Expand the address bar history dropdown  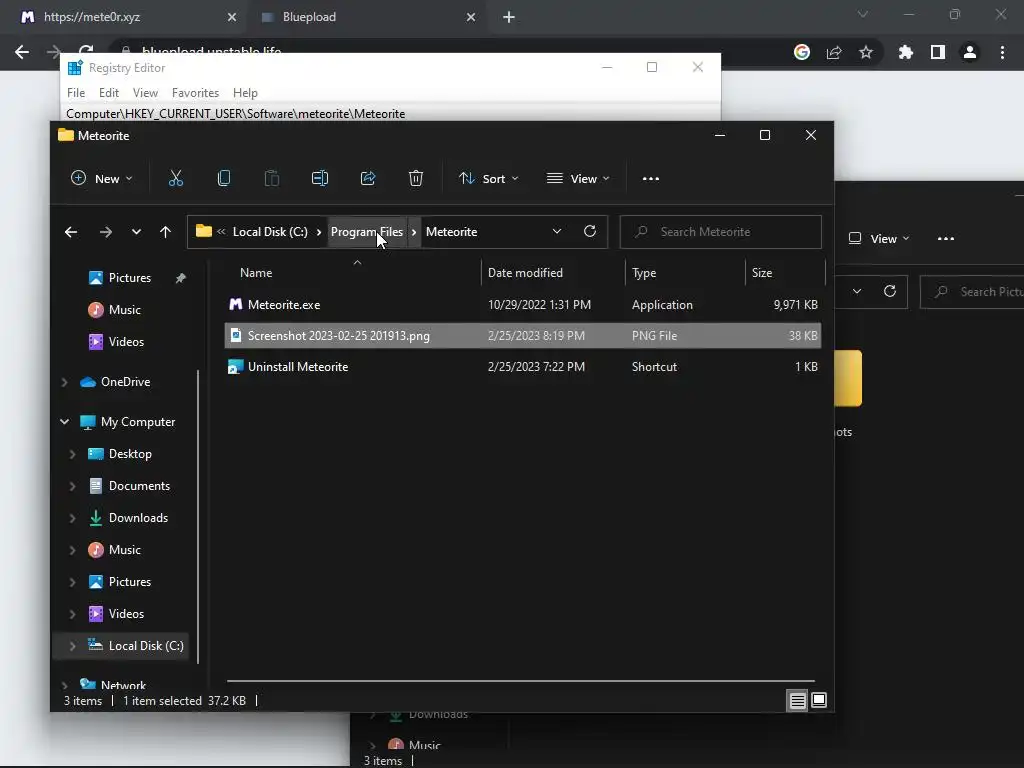[x=557, y=231]
